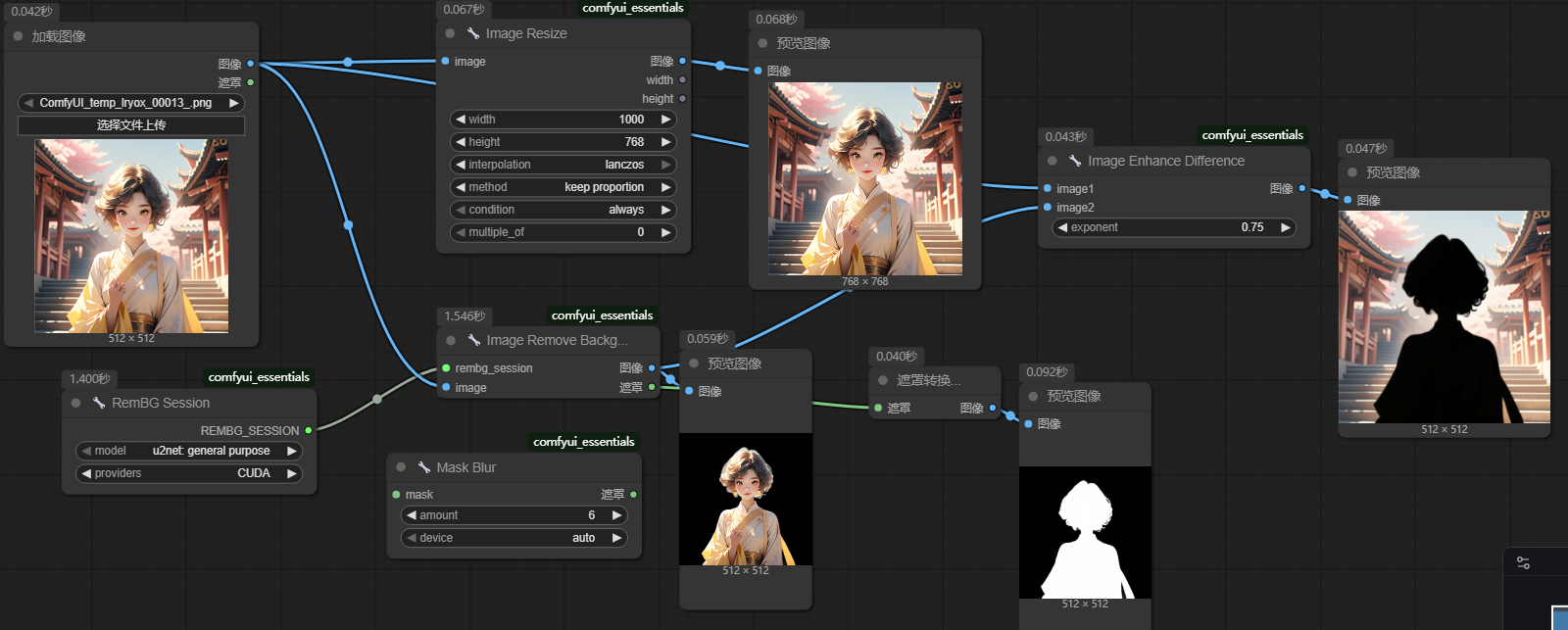The width and height of the screenshot is (1568, 630).
Task: Click the wrench icon on Image Resize node
Action: 473,33
